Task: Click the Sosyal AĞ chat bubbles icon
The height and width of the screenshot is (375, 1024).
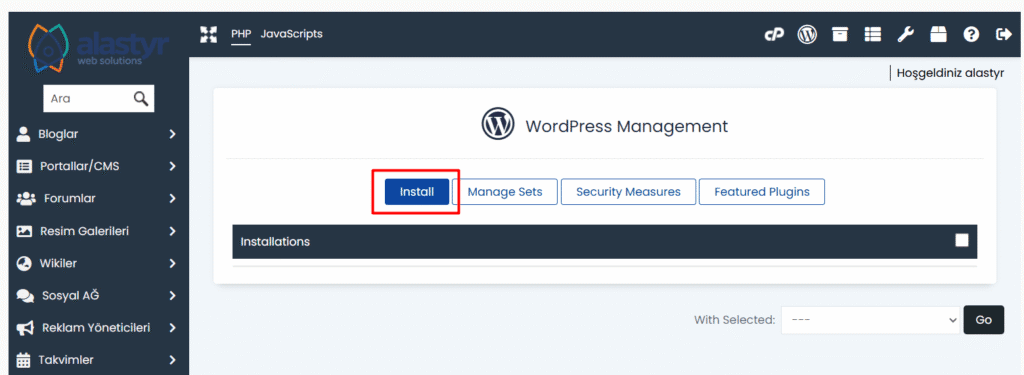Action: click(25, 295)
